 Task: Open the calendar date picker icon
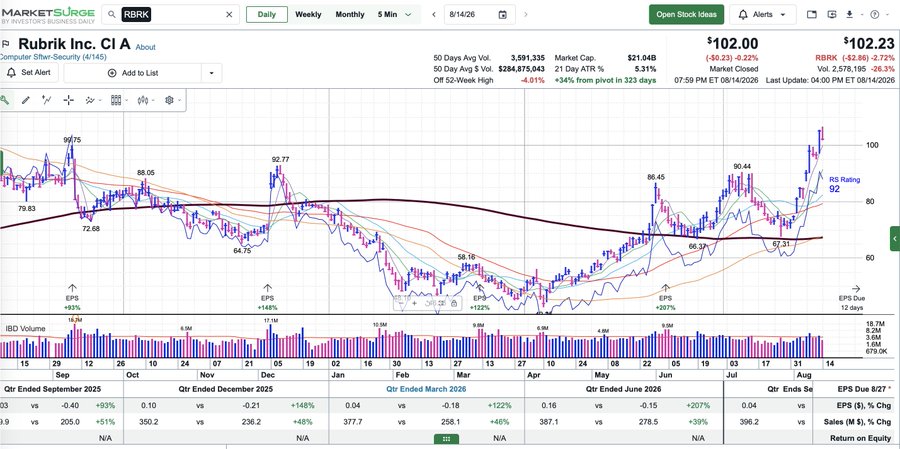tap(503, 14)
